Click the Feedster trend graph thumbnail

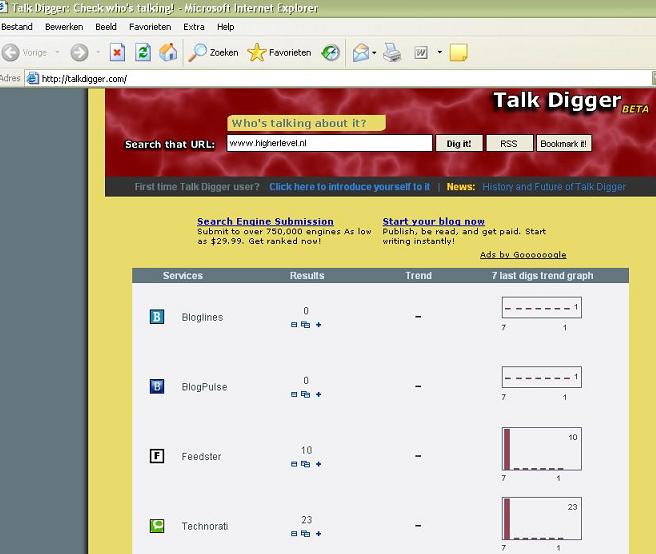[x=542, y=449]
